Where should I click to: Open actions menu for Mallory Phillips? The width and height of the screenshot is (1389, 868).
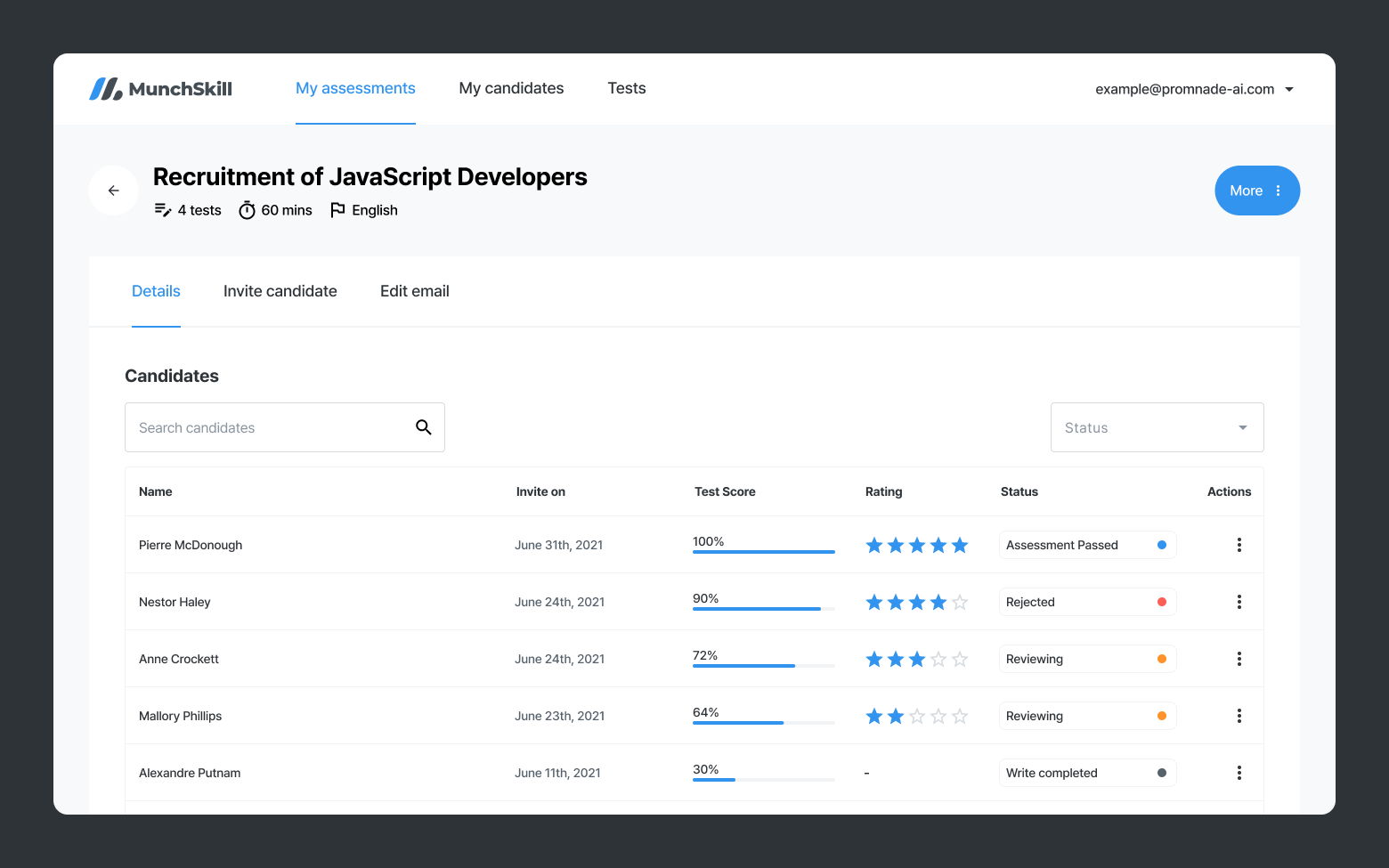coord(1239,716)
